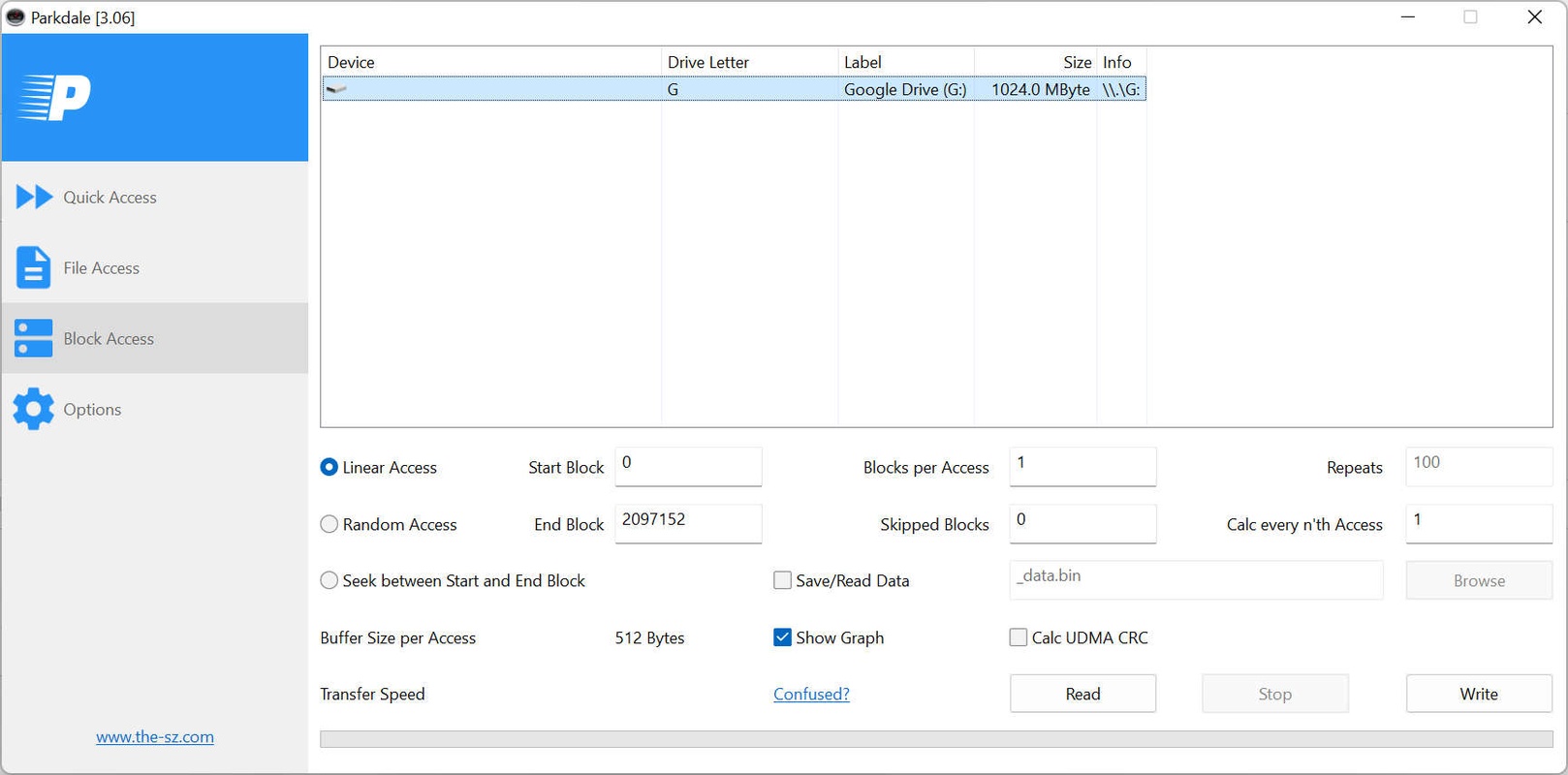Click the Skipped Blocks field

click(x=1082, y=523)
